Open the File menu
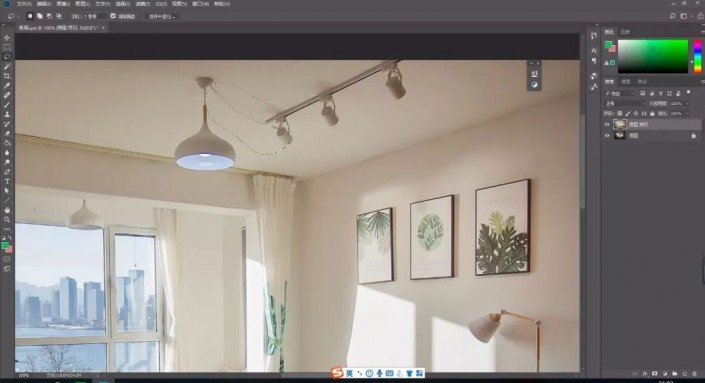The image size is (705, 383). click(x=23, y=4)
